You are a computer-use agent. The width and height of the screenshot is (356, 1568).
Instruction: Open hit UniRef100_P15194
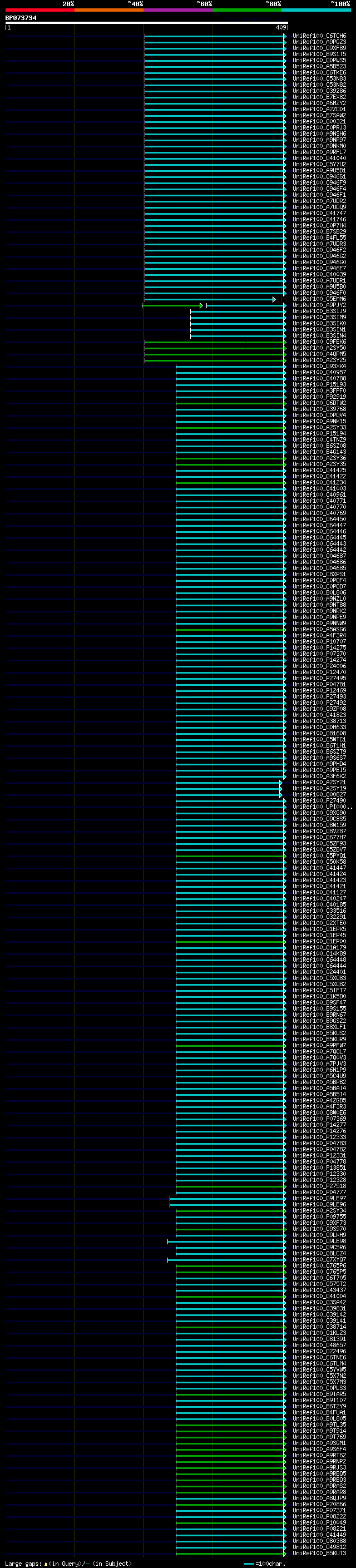[x=319, y=434]
